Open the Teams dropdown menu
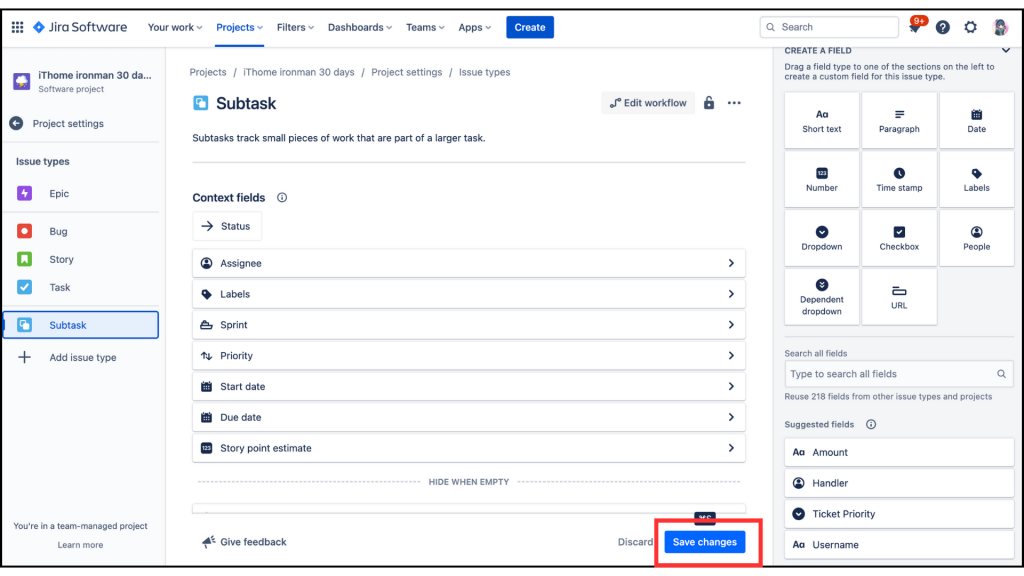1024x576 pixels. (x=425, y=27)
